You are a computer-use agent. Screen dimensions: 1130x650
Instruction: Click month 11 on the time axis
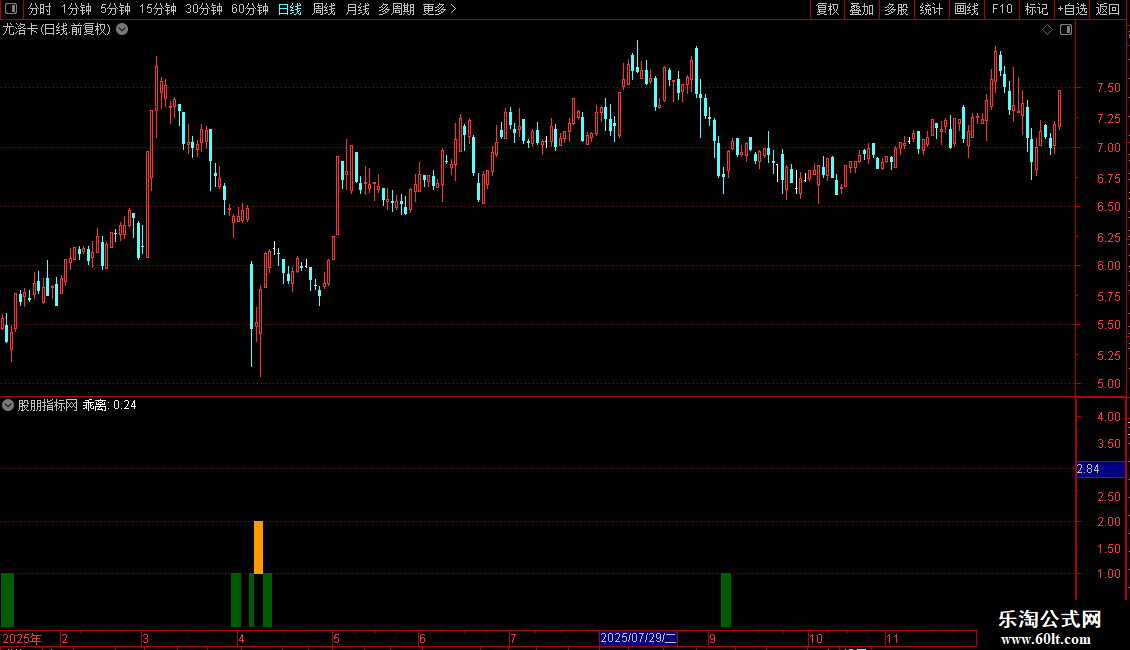tap(892, 639)
